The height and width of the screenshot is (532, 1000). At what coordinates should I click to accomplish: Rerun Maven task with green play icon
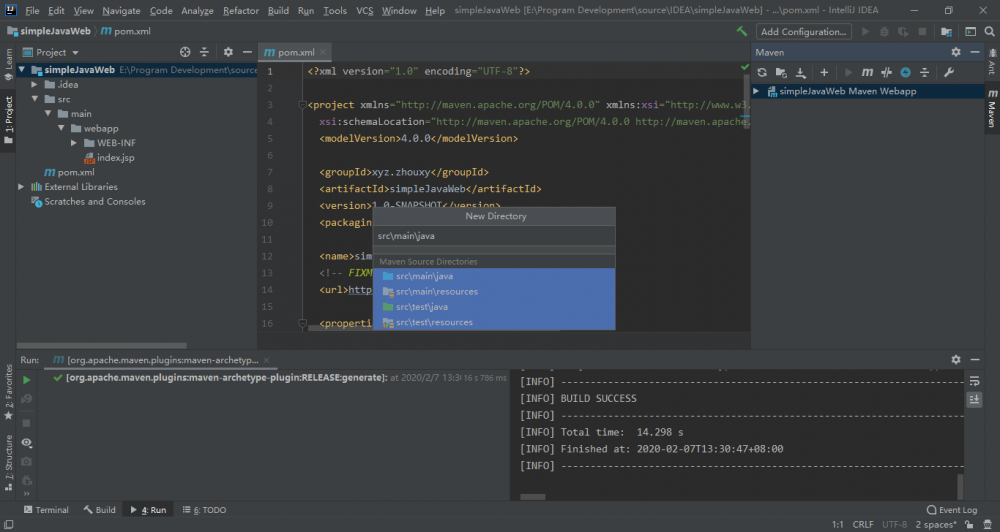click(27, 380)
